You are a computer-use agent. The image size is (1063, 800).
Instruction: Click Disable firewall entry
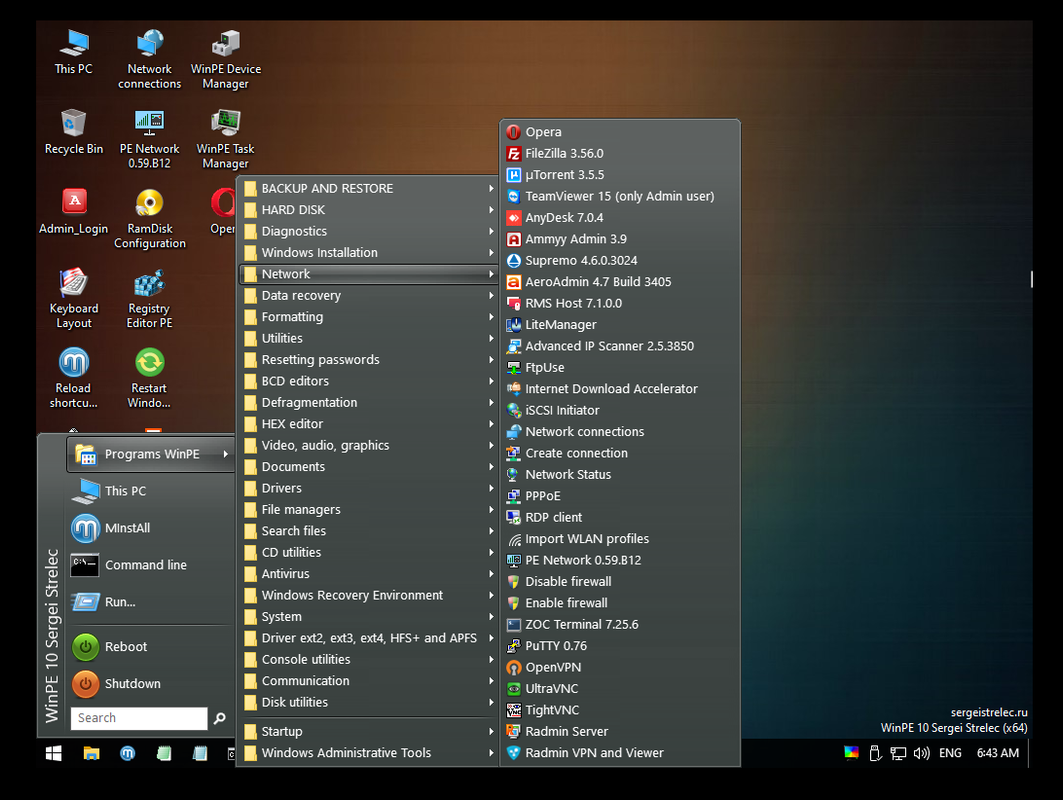click(x=620, y=582)
